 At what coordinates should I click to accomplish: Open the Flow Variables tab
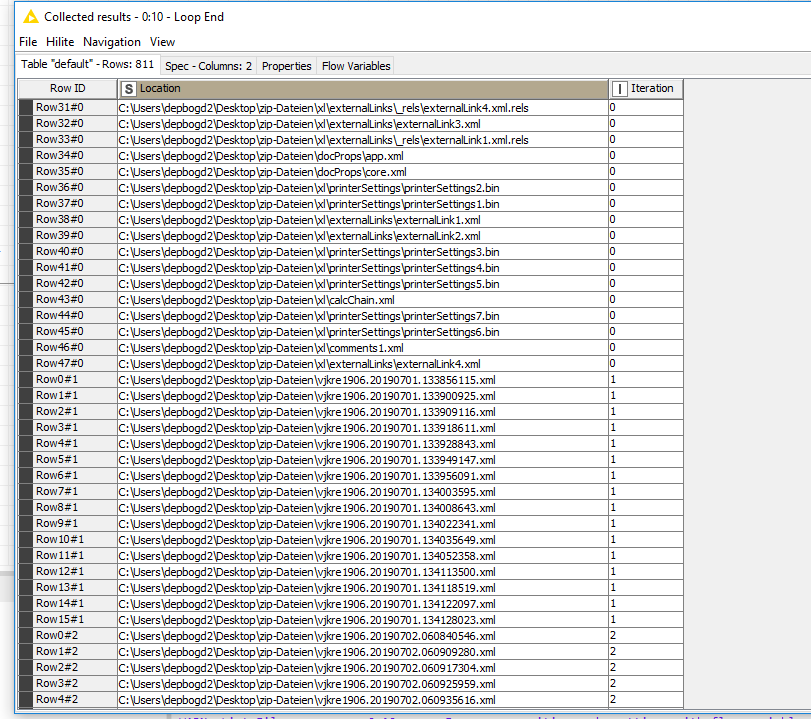click(356, 66)
